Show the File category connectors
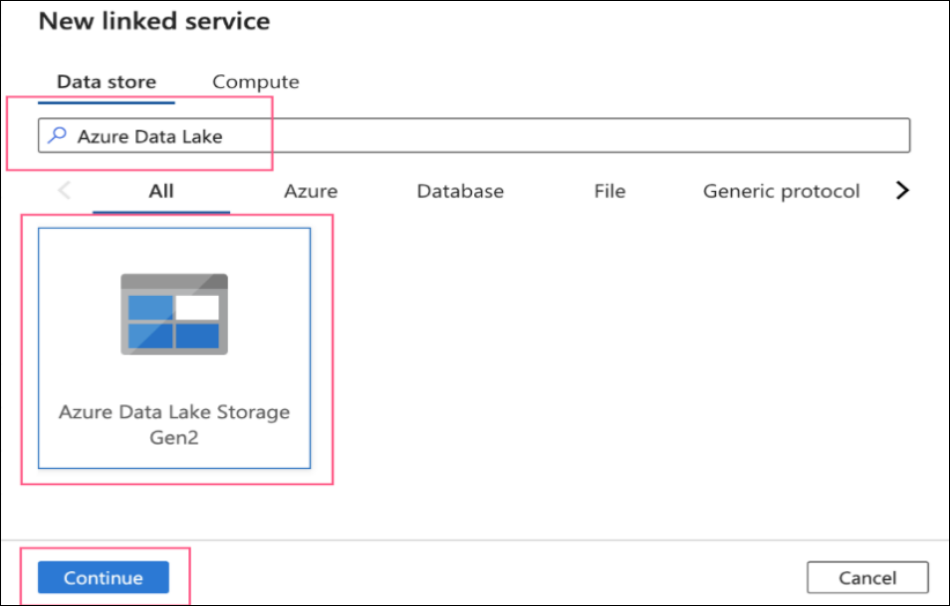950x606 pixels. click(609, 191)
